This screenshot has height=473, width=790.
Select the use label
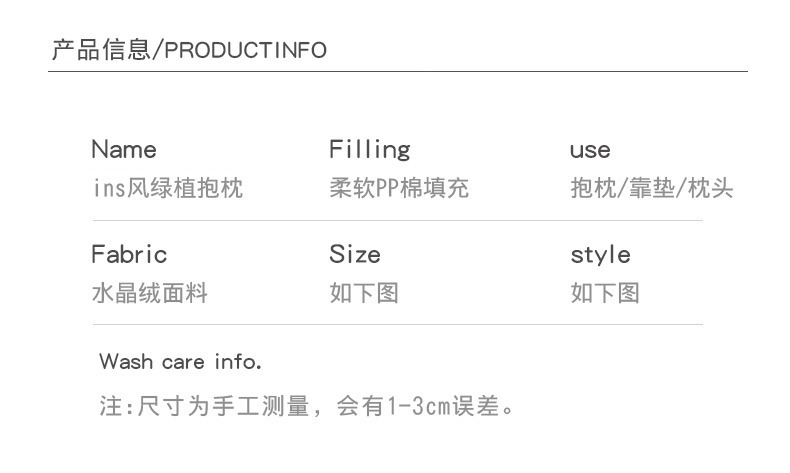pos(589,151)
